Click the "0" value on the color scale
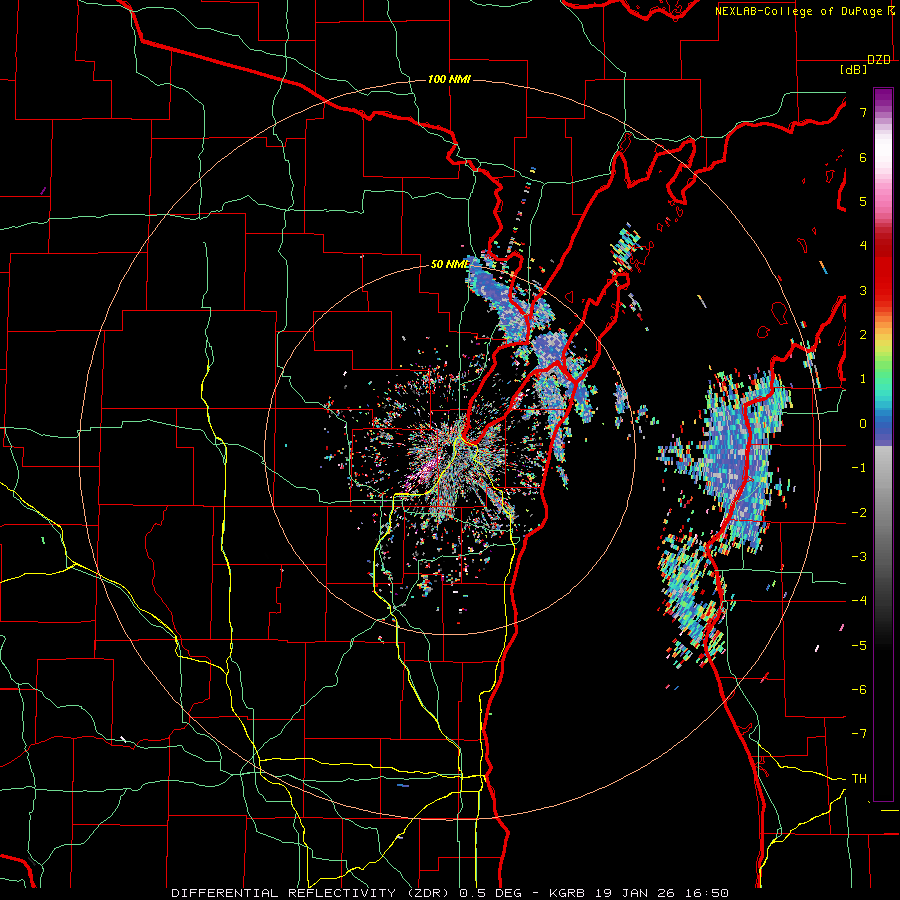 click(x=863, y=424)
